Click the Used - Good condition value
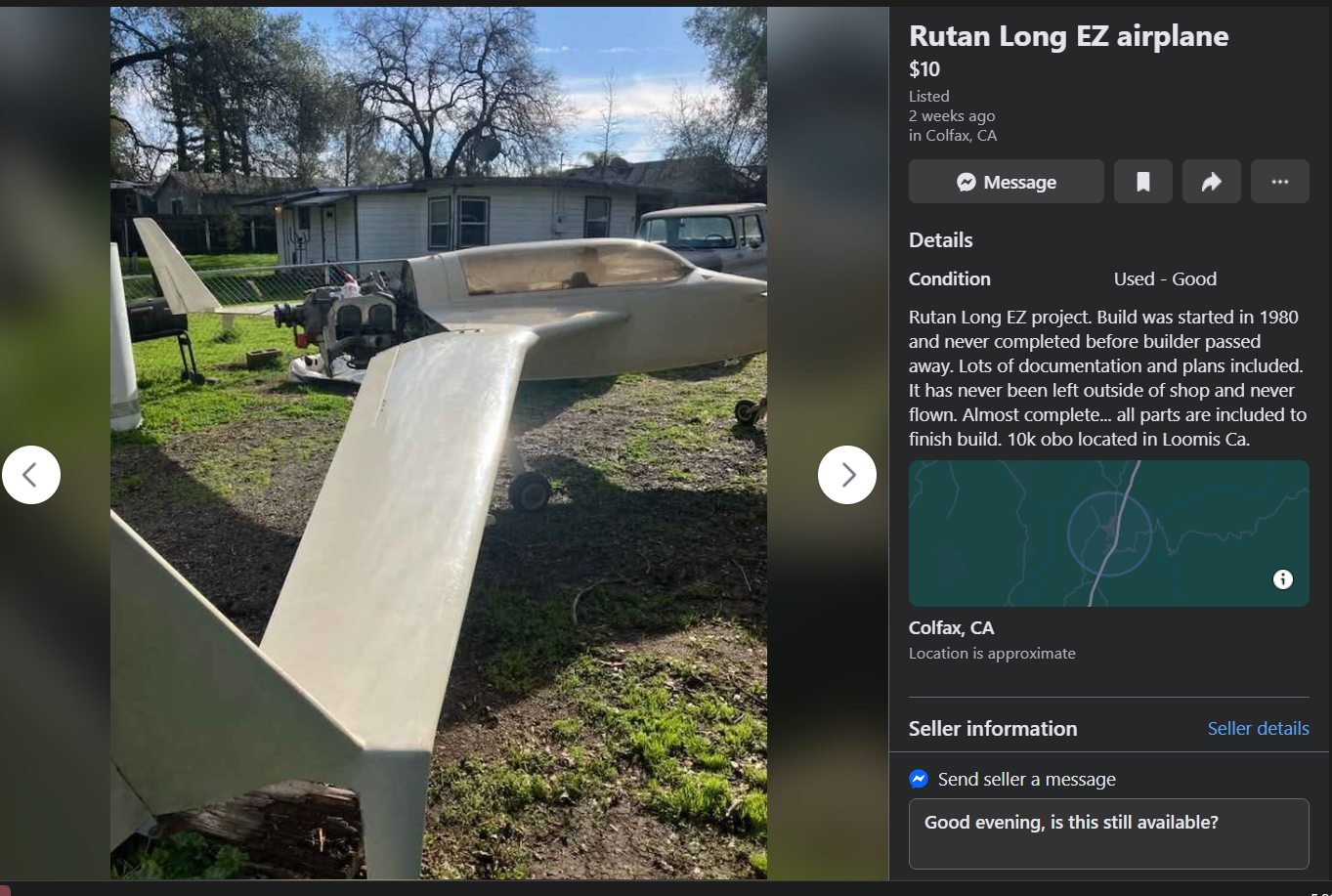 [1165, 278]
